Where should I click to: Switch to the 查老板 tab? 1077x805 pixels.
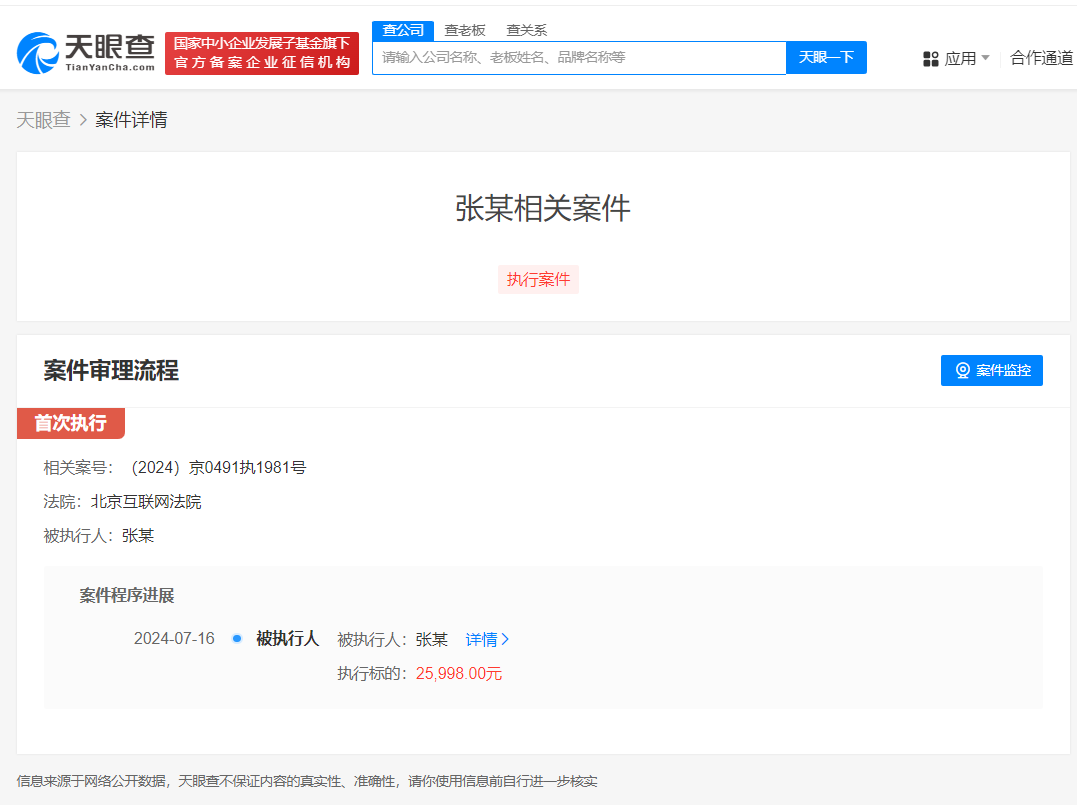coord(465,30)
